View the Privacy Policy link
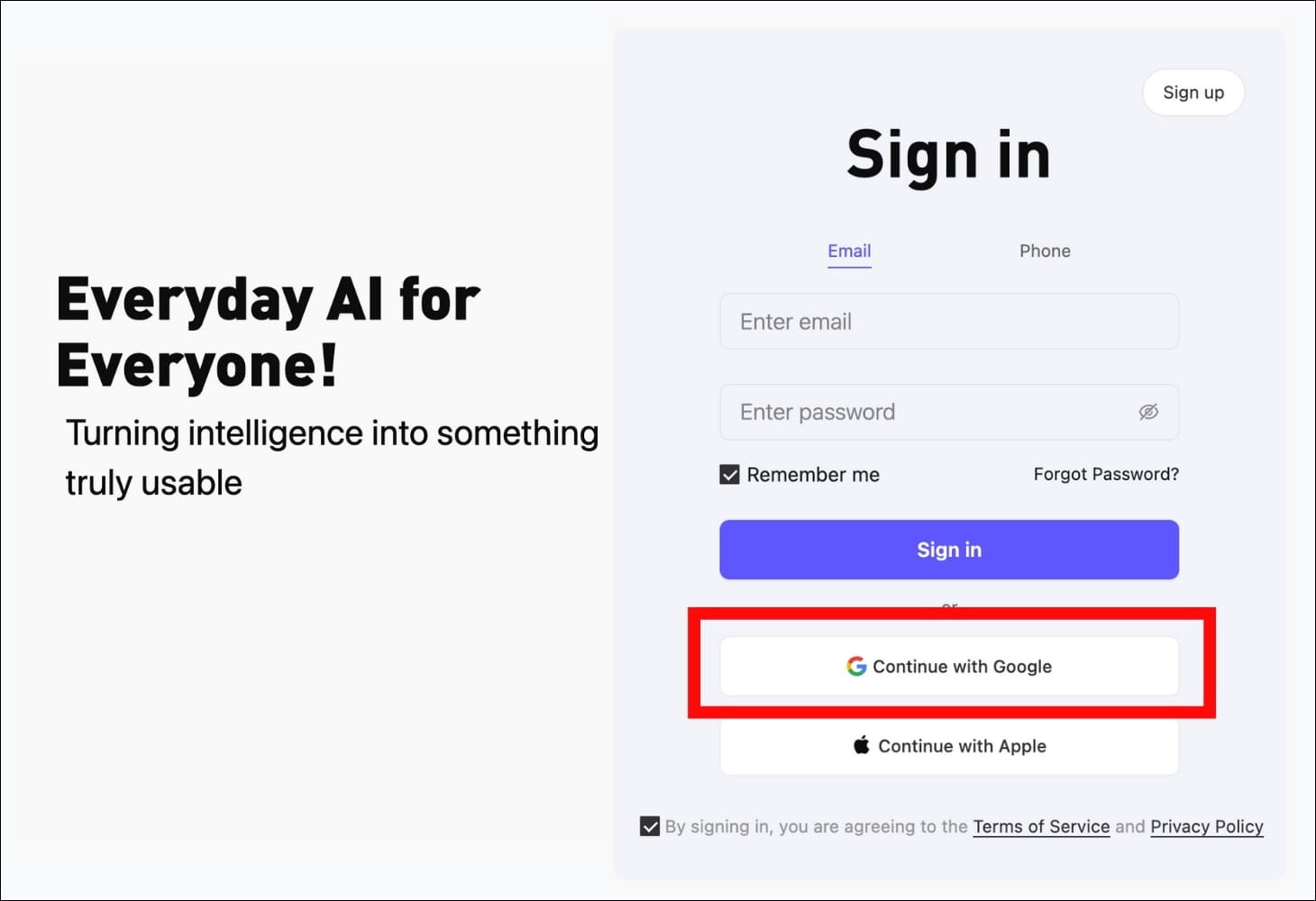 [x=1206, y=826]
